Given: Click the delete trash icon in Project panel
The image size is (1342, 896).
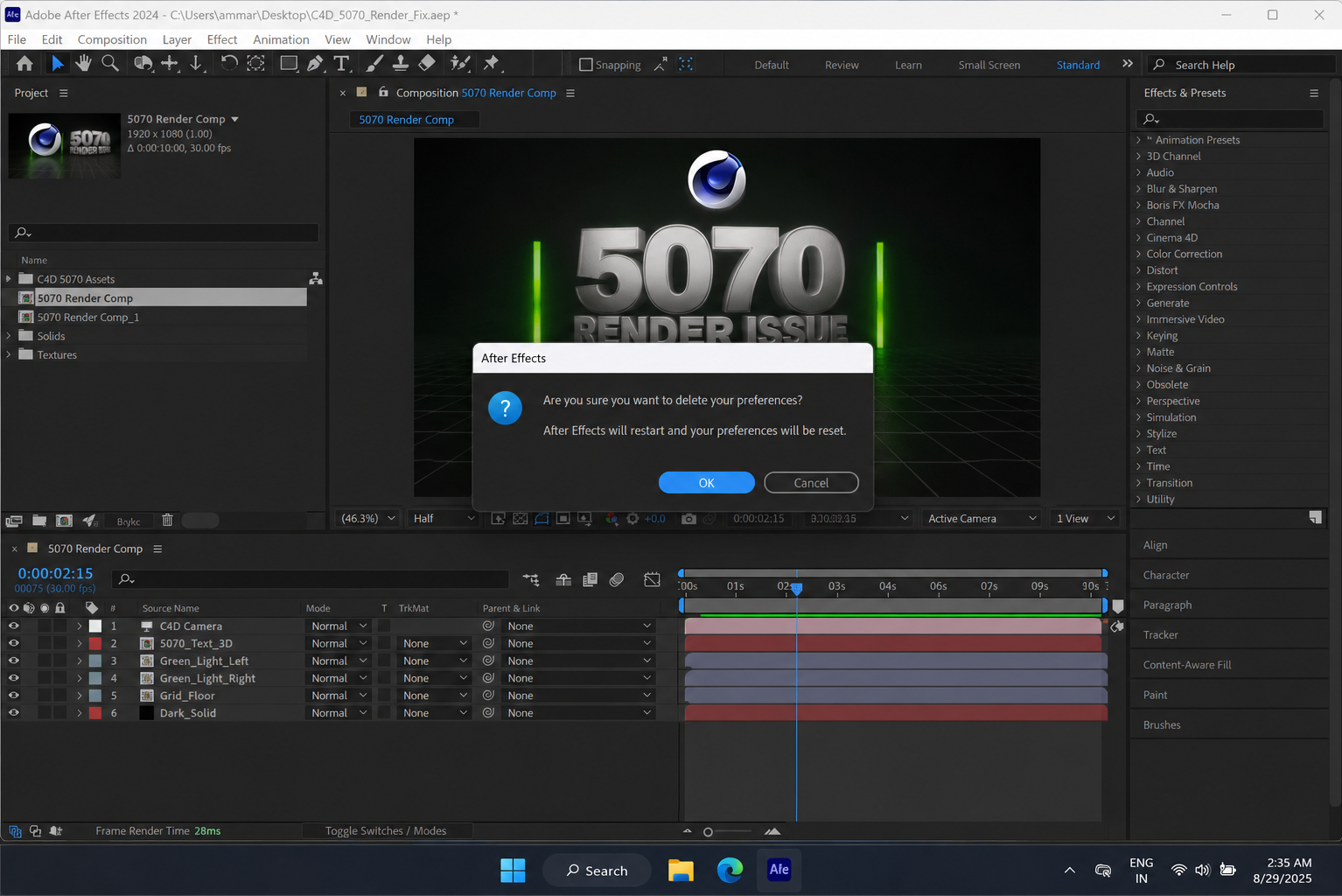Looking at the screenshot, I should point(167,521).
